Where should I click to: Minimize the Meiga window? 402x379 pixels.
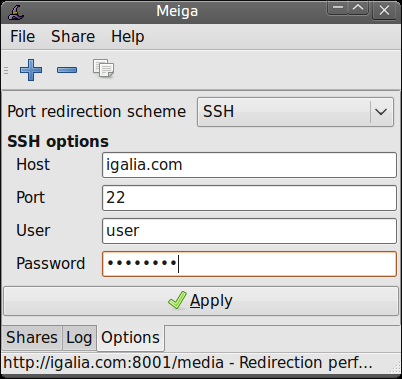(x=338, y=8)
